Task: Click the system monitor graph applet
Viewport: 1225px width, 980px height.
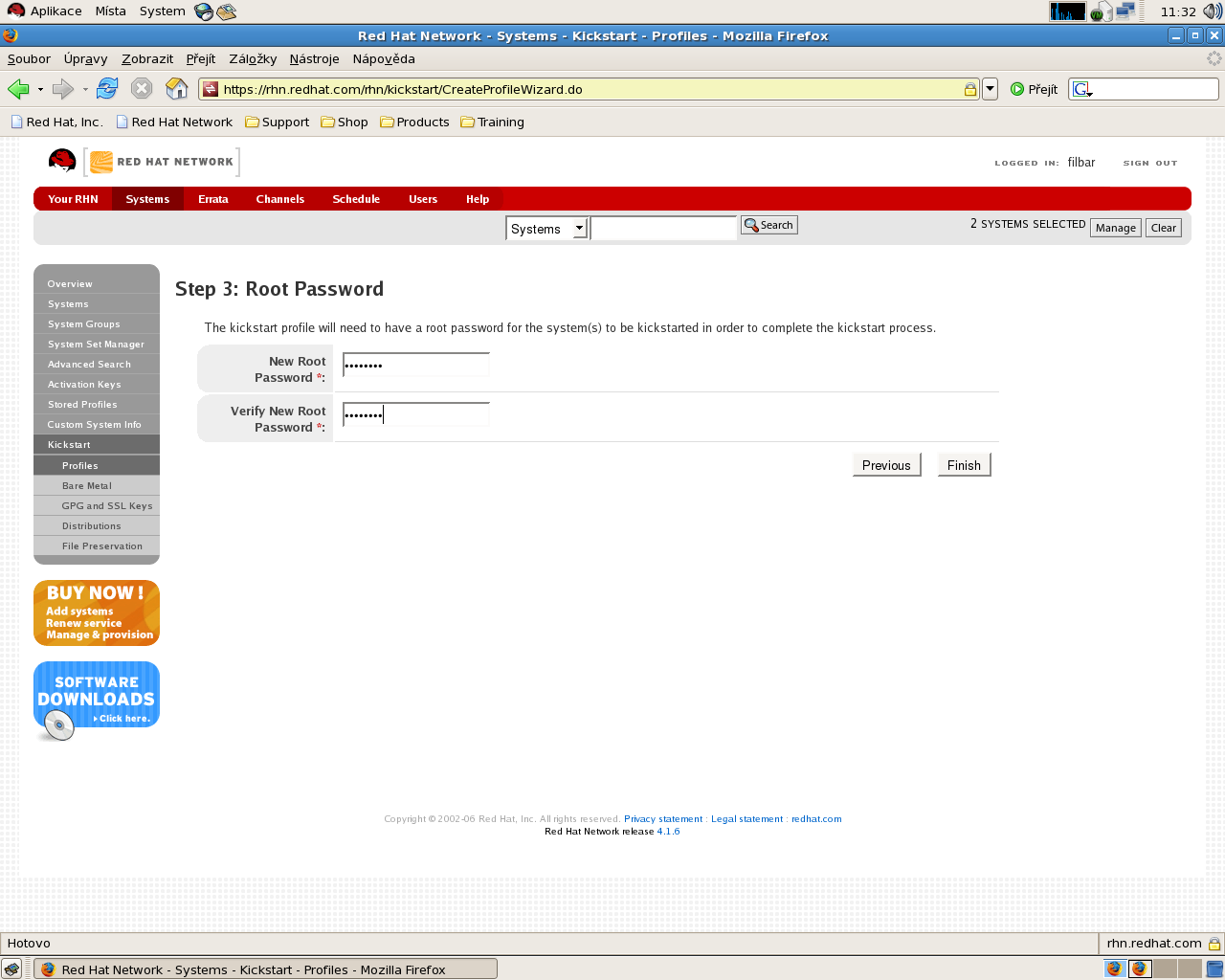Action: click(x=1068, y=11)
